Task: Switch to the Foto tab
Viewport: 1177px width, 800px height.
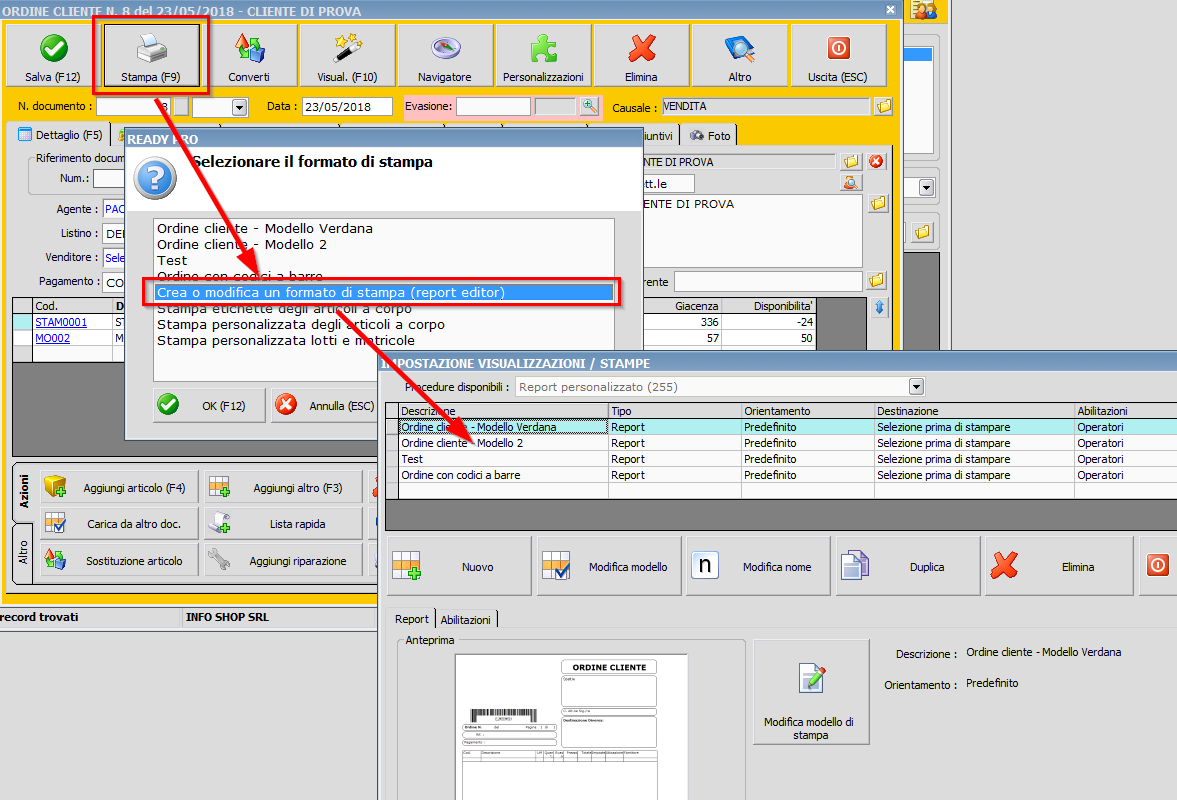Action: pos(710,136)
